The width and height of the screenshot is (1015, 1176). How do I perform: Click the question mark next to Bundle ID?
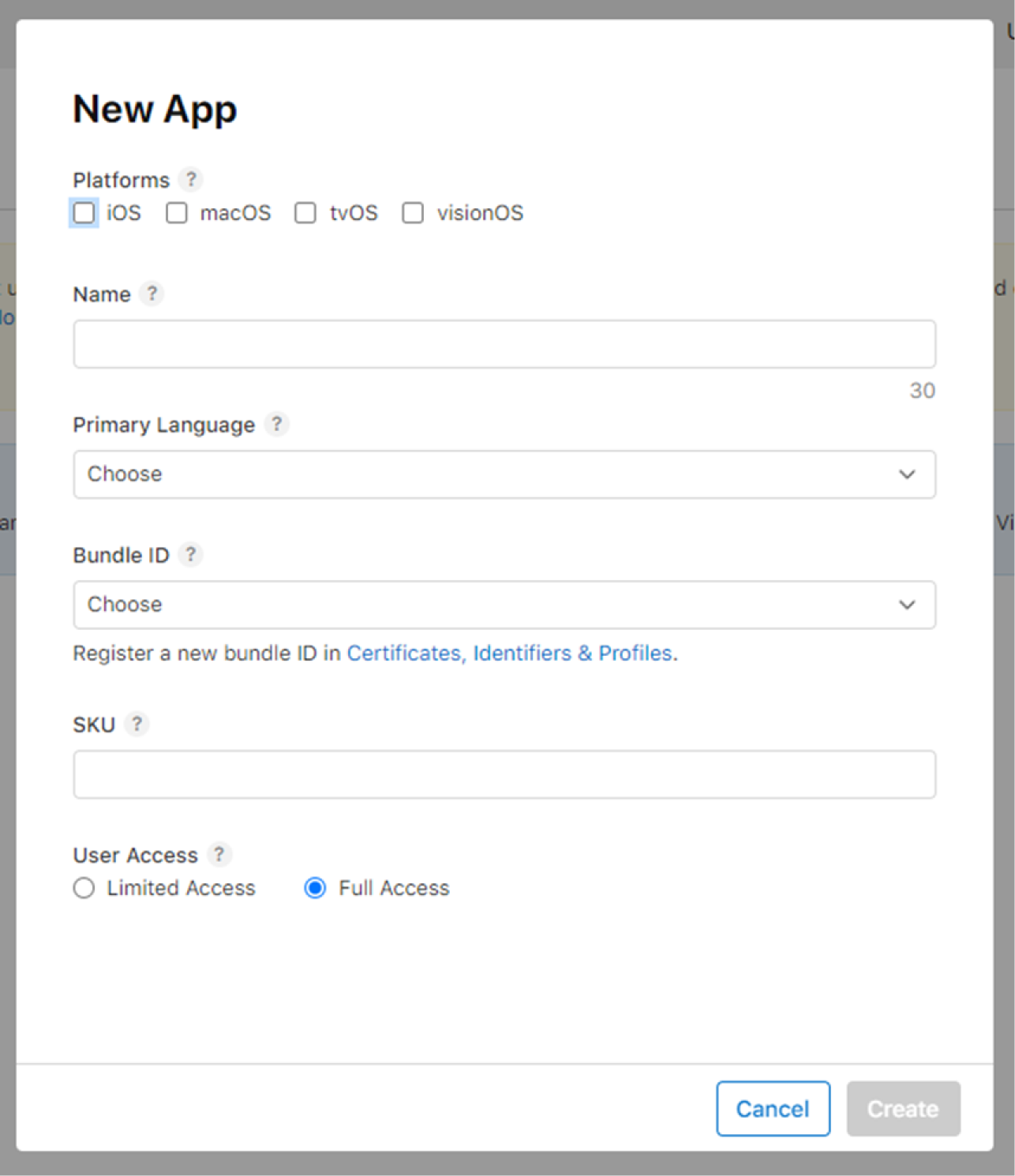pyautogui.click(x=190, y=555)
